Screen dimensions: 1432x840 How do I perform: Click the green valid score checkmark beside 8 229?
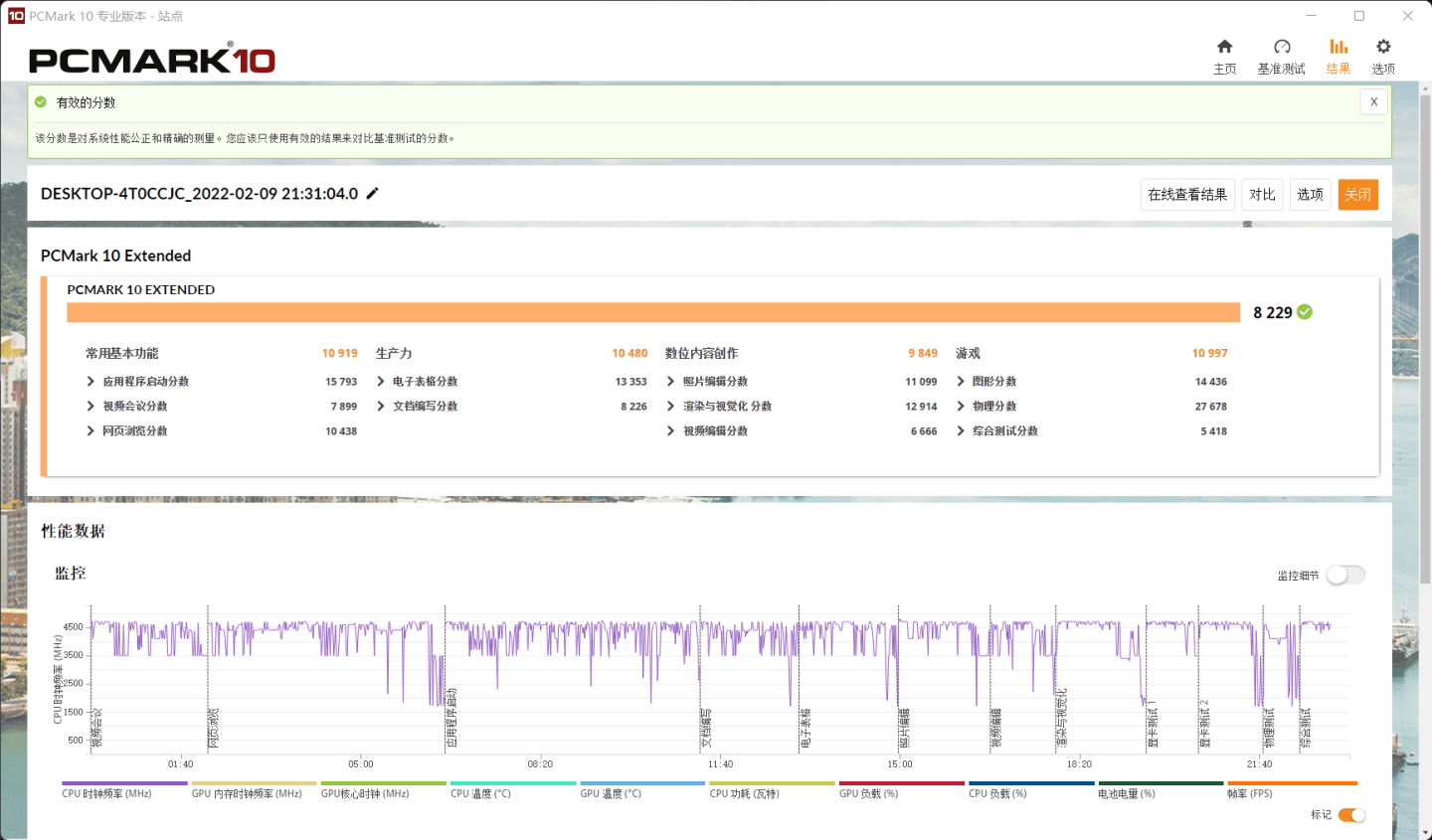[x=1305, y=312]
